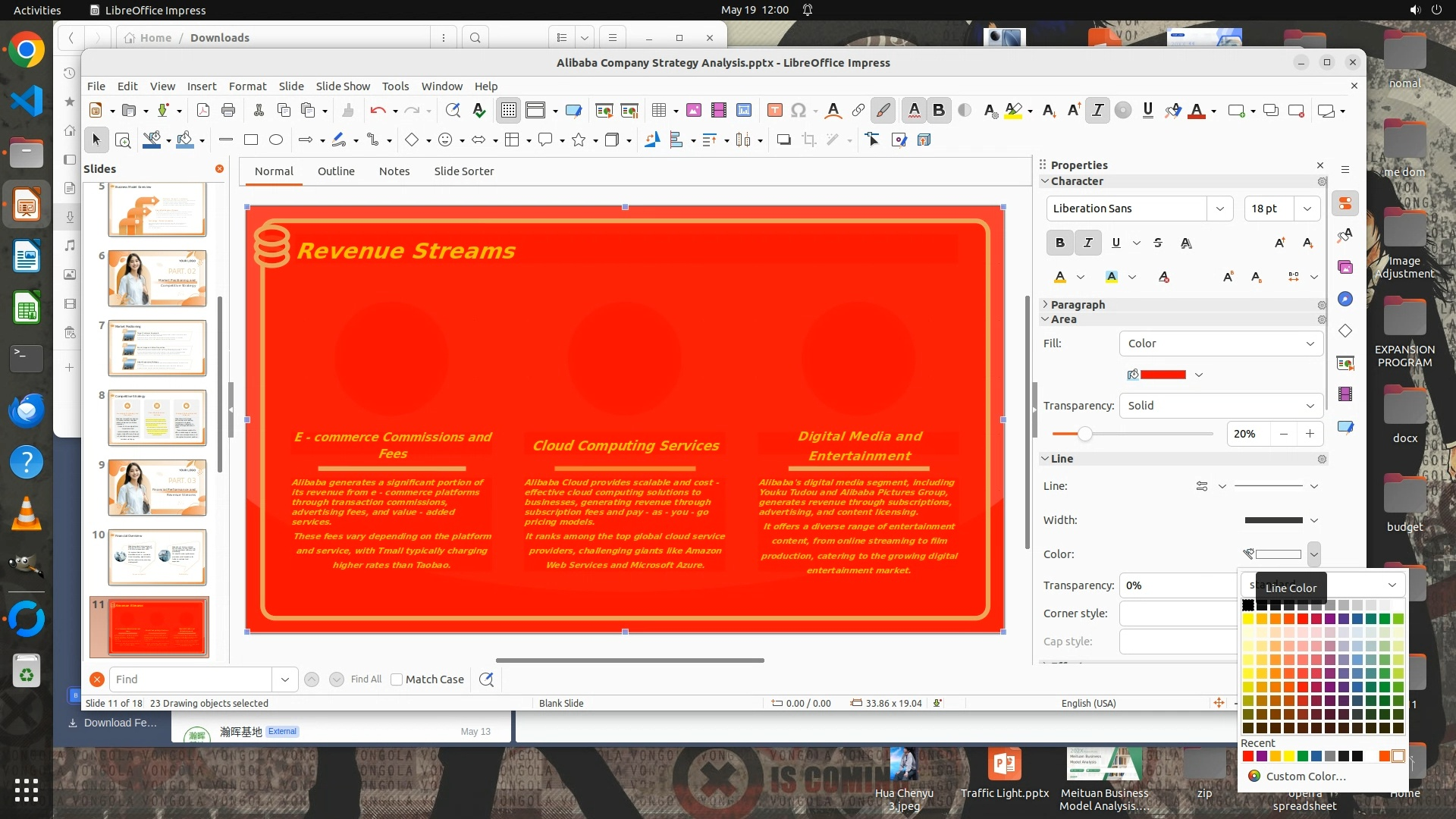Screen dimensions: 1456x819
Task: Toggle Bold in Character panel
Action: 1059,243
